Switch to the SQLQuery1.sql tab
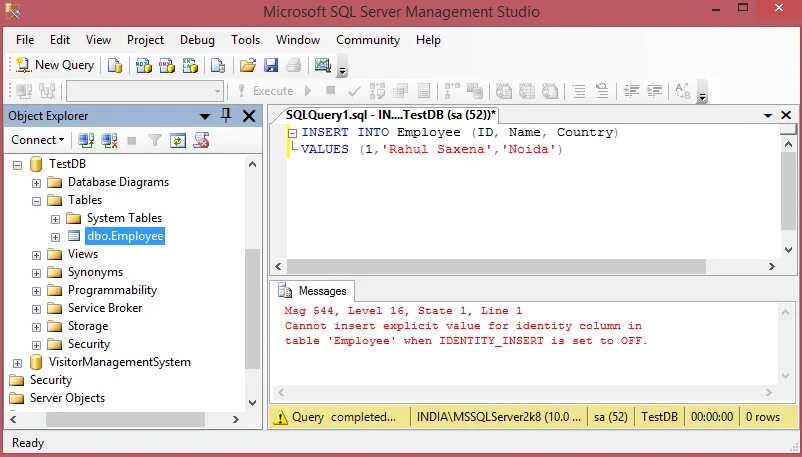Image resolution: width=802 pixels, height=457 pixels. (x=390, y=115)
